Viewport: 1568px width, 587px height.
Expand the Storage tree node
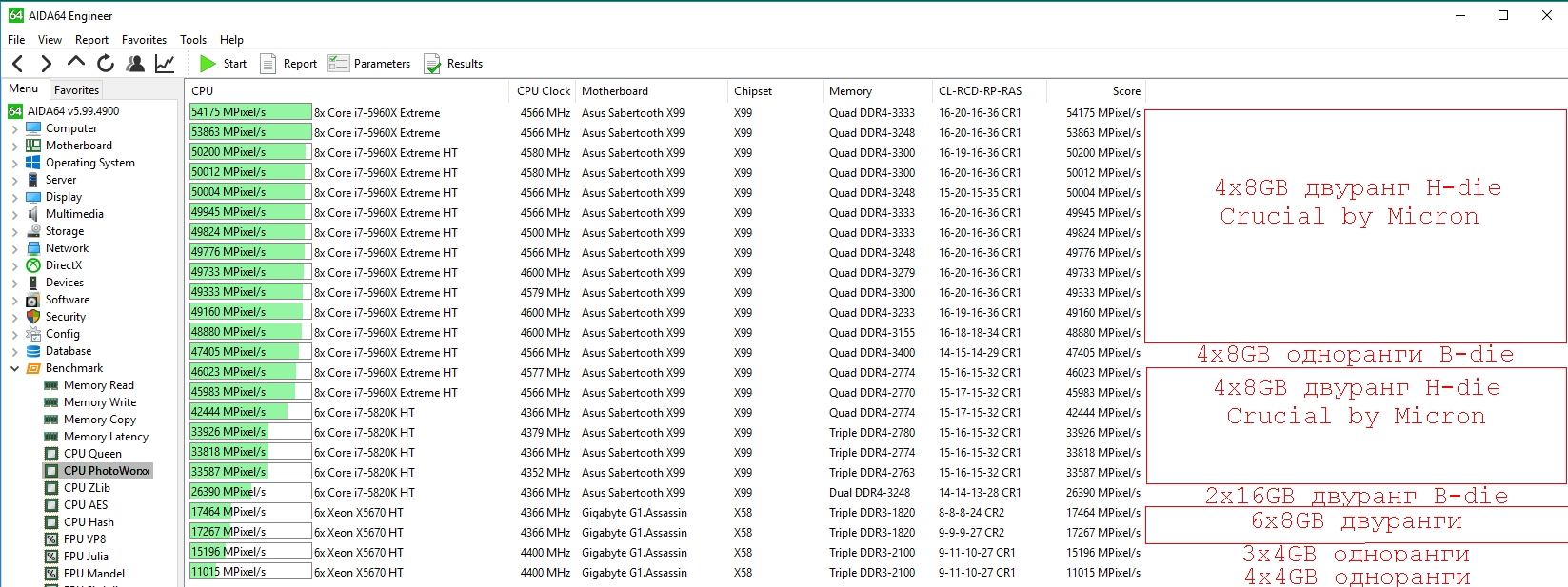click(14, 231)
